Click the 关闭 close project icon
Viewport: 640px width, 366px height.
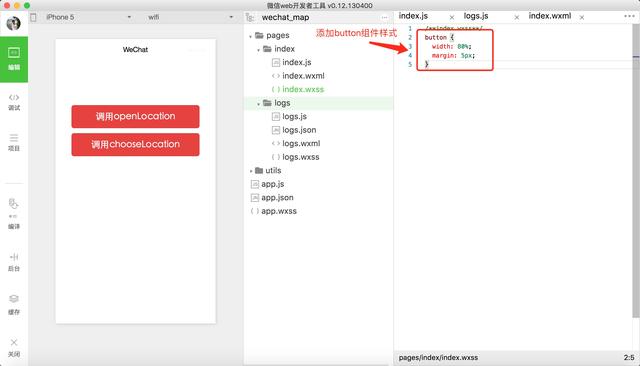click(14, 348)
